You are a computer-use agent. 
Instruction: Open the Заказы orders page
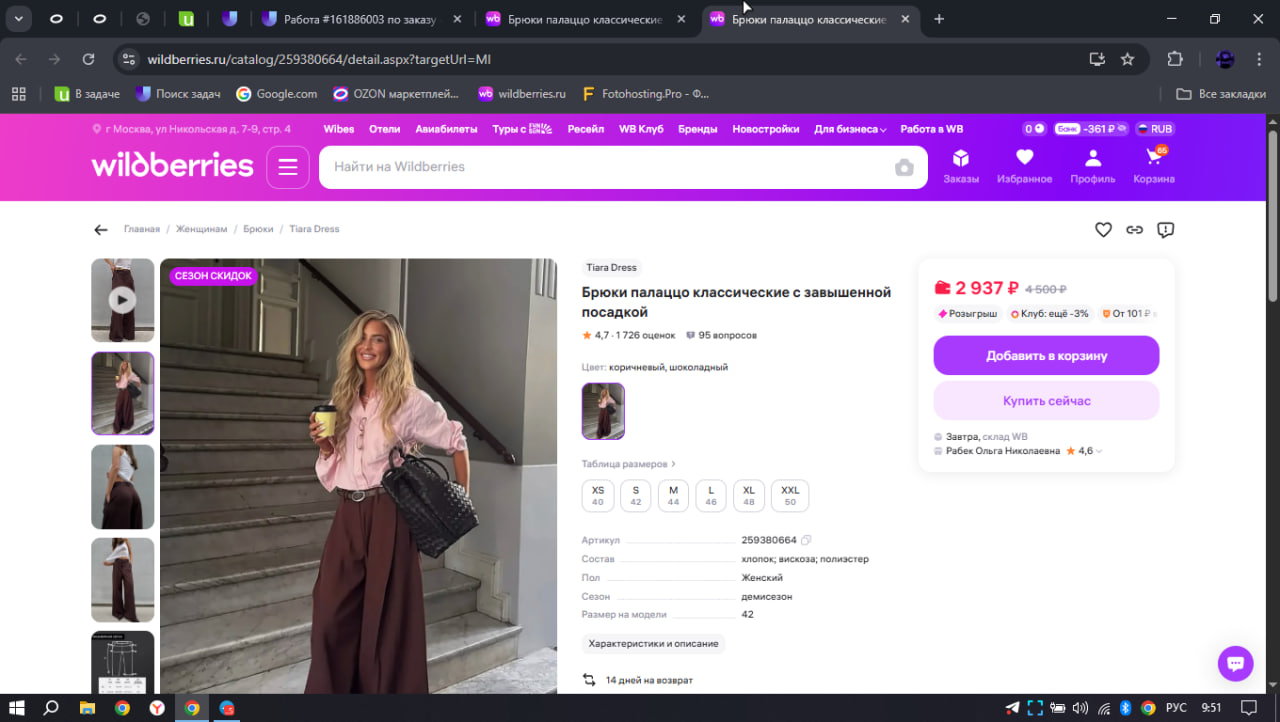click(961, 166)
